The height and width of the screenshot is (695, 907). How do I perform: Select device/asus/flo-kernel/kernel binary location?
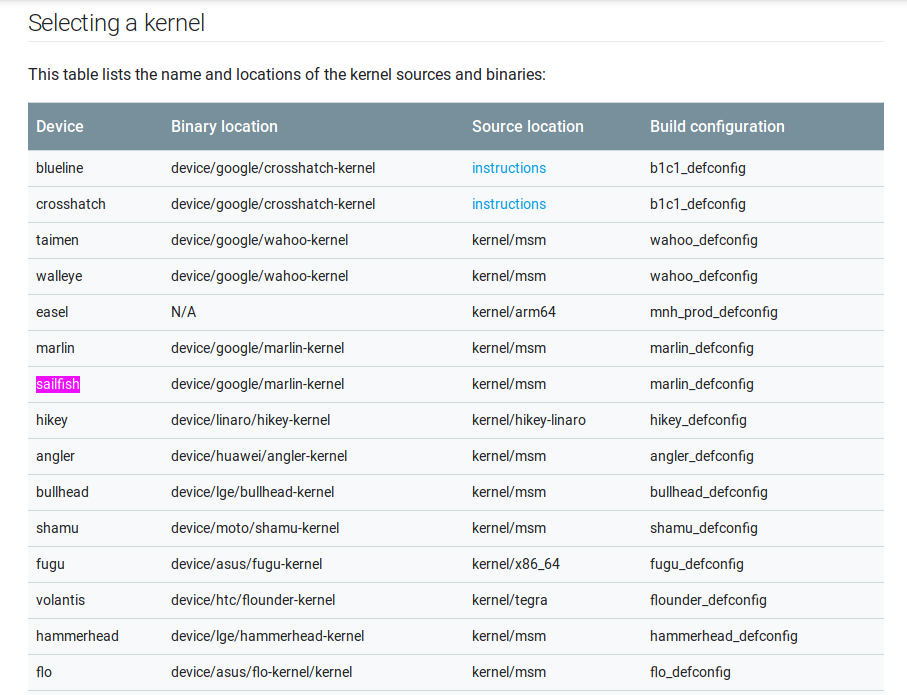click(x=261, y=672)
